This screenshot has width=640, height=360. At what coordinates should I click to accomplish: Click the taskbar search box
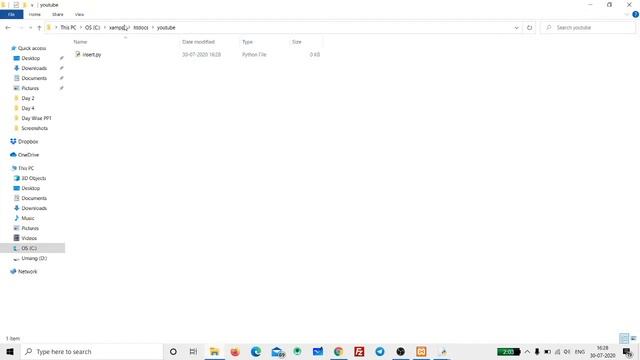click(92, 351)
